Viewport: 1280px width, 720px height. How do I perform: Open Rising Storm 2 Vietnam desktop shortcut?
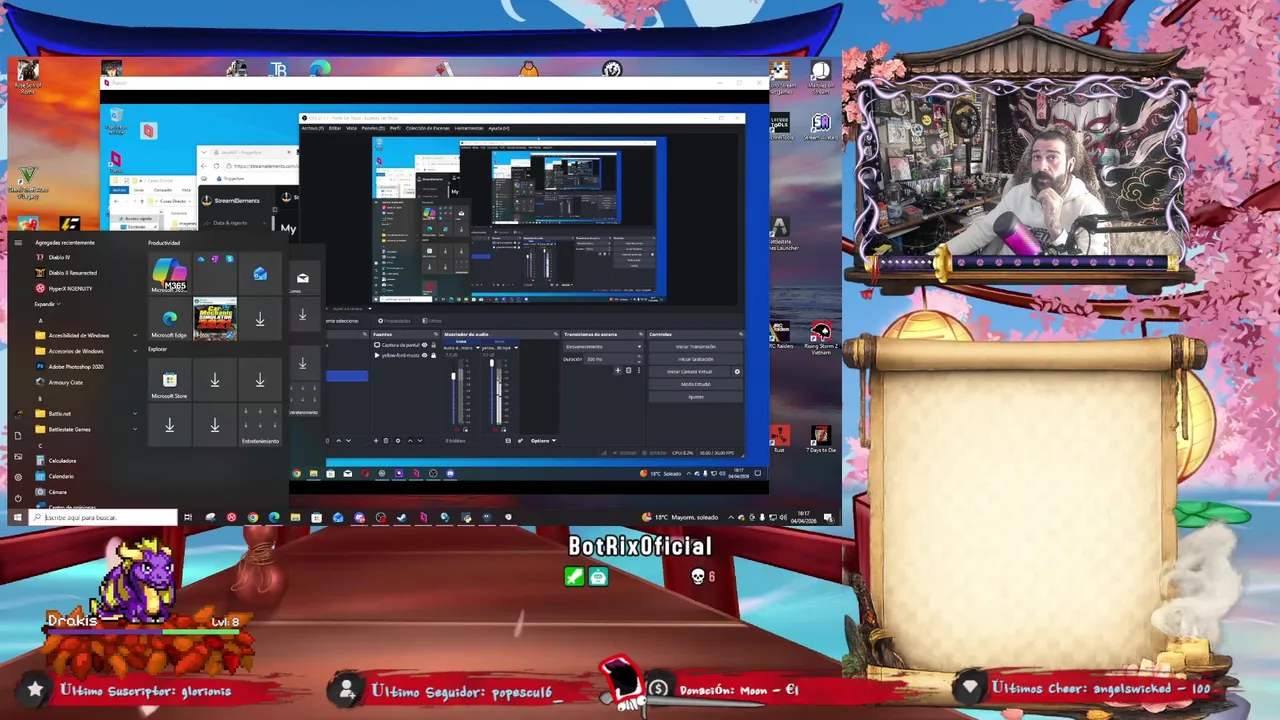tap(821, 337)
